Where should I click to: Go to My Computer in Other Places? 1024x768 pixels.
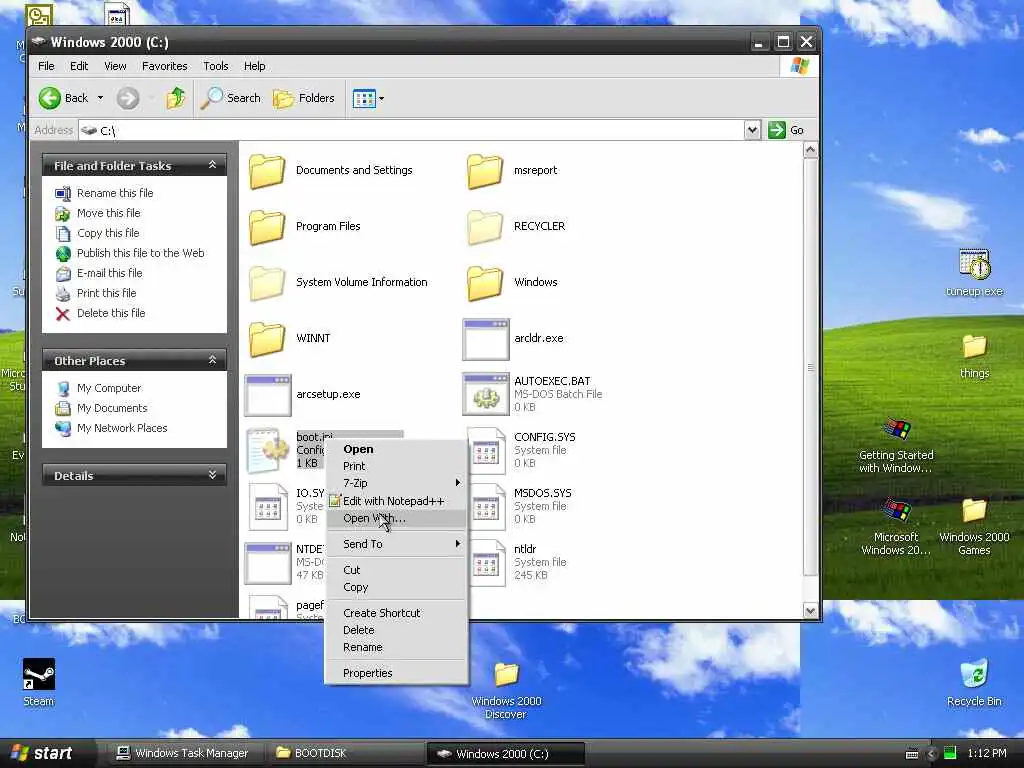pos(108,388)
